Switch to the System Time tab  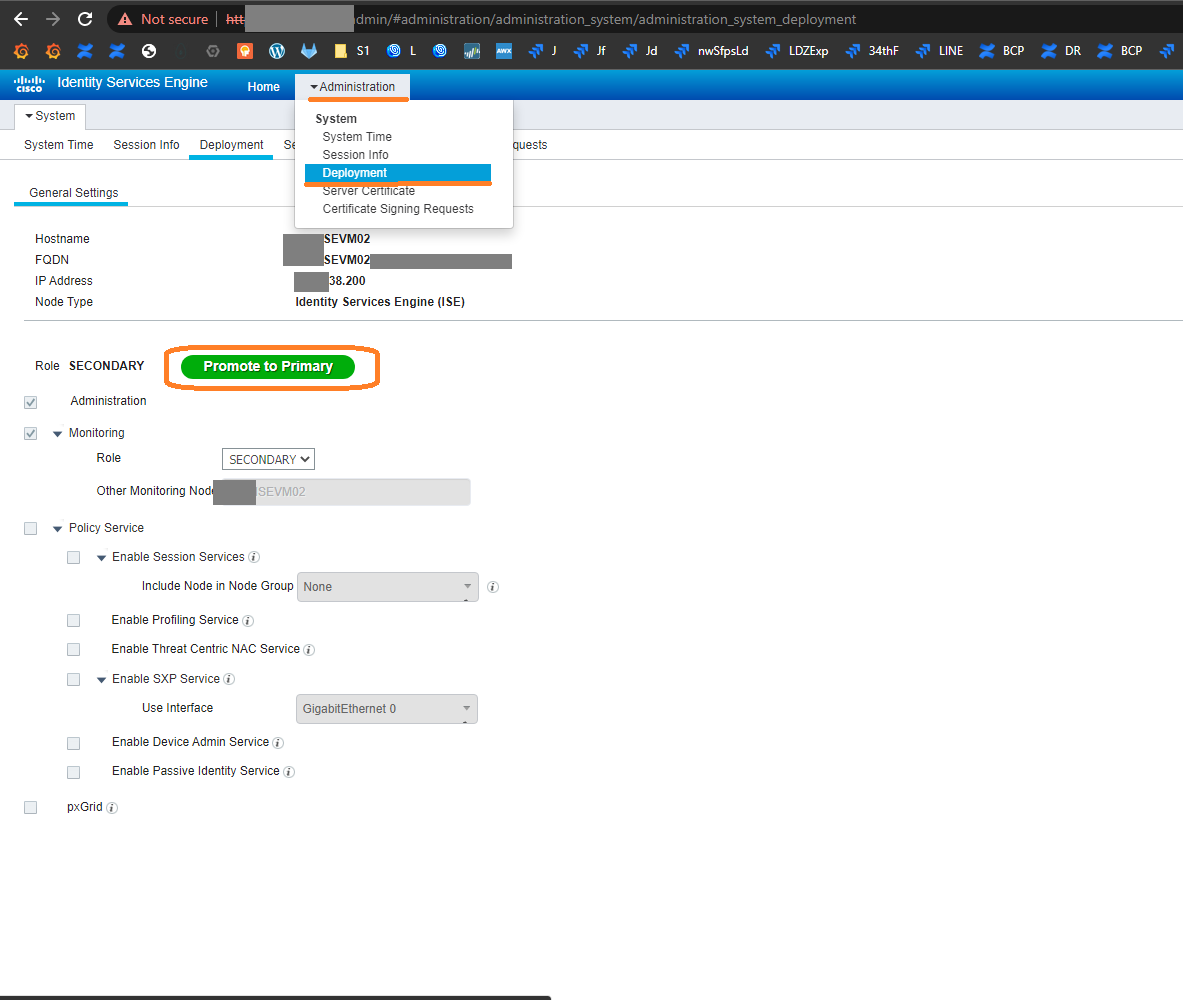(59, 145)
